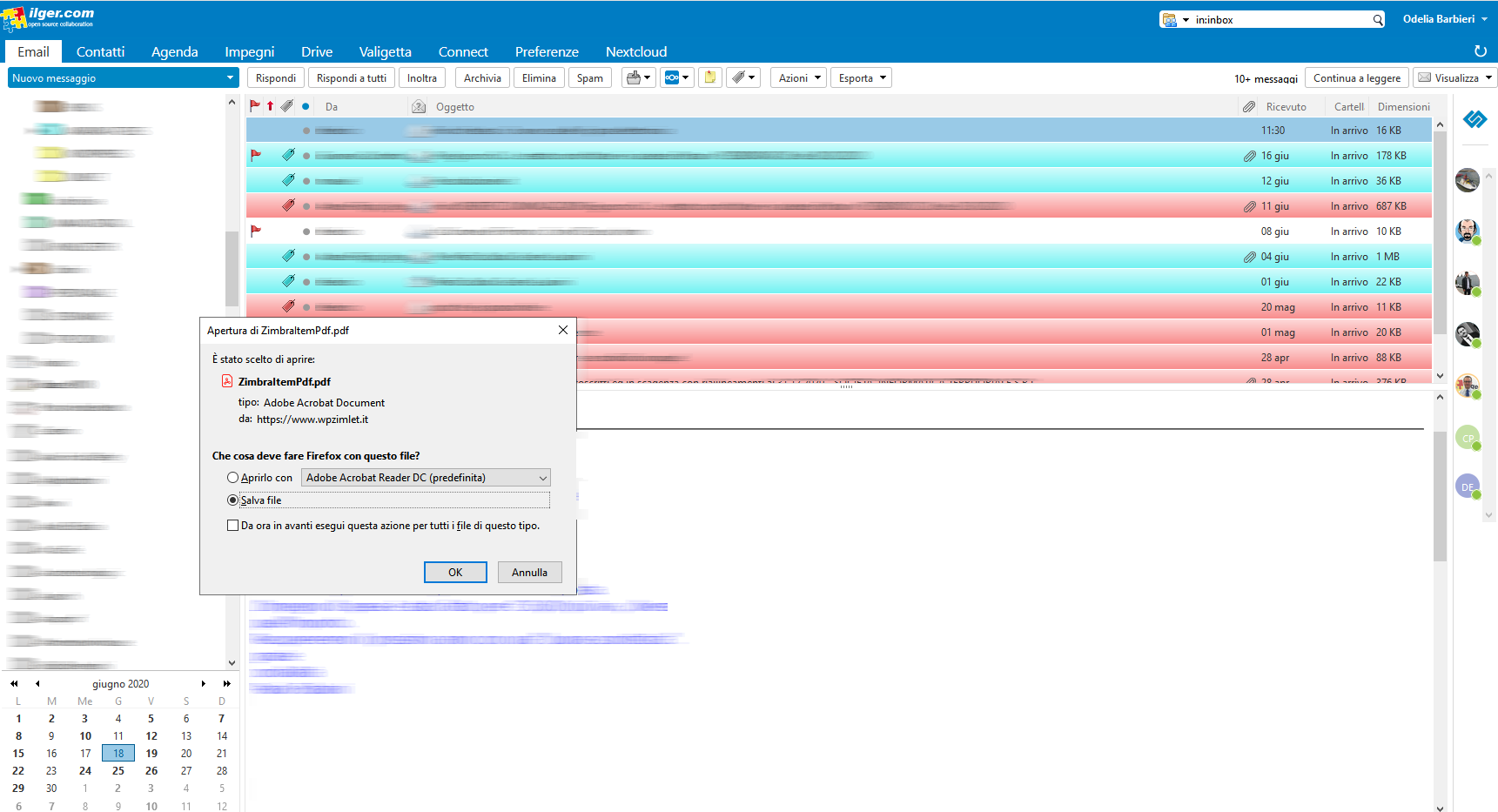Click the red tag on 11 giu message
Screen dimensions: 1498x812
288,205
